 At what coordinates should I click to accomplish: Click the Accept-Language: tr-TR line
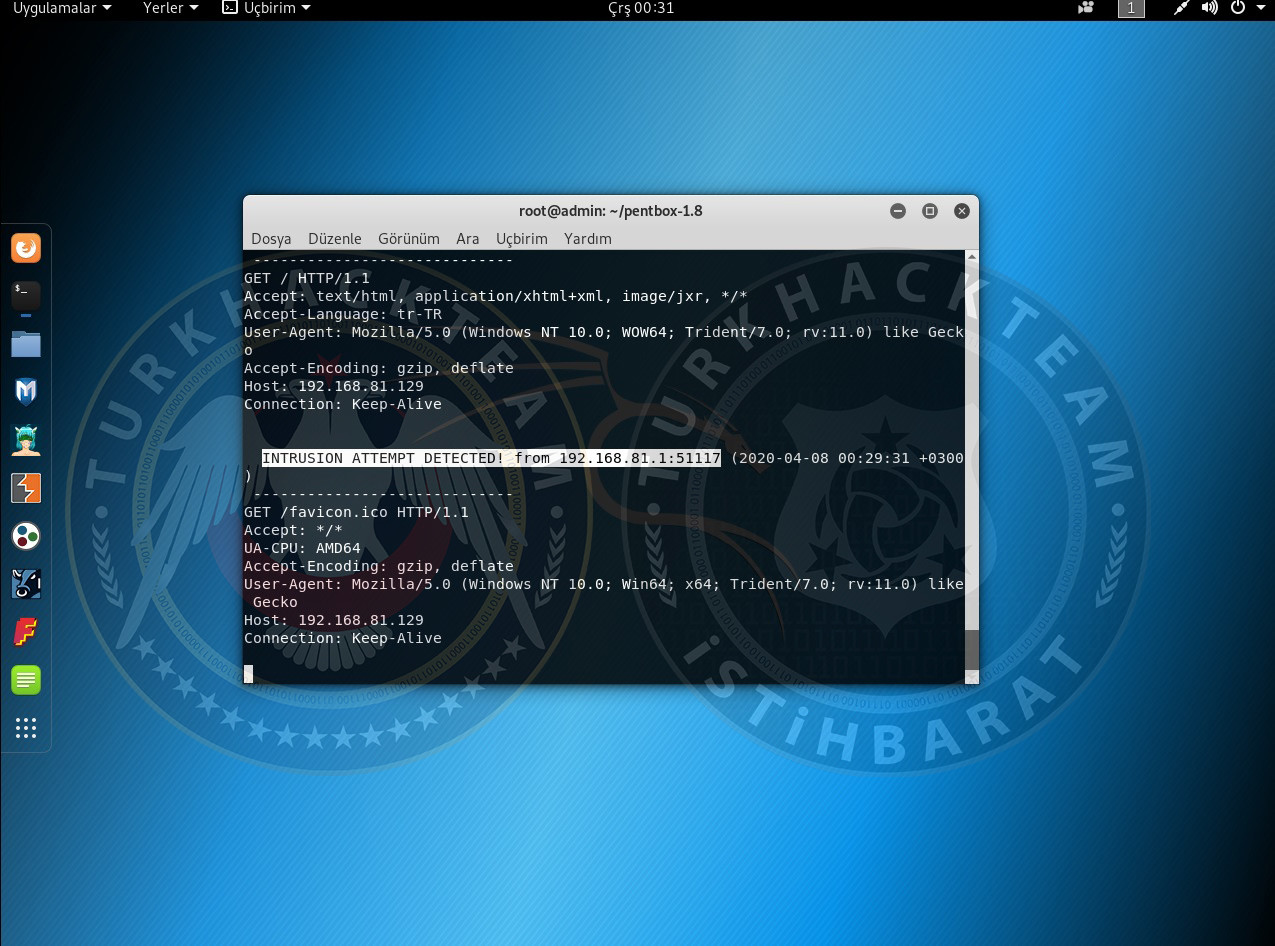pos(343,314)
